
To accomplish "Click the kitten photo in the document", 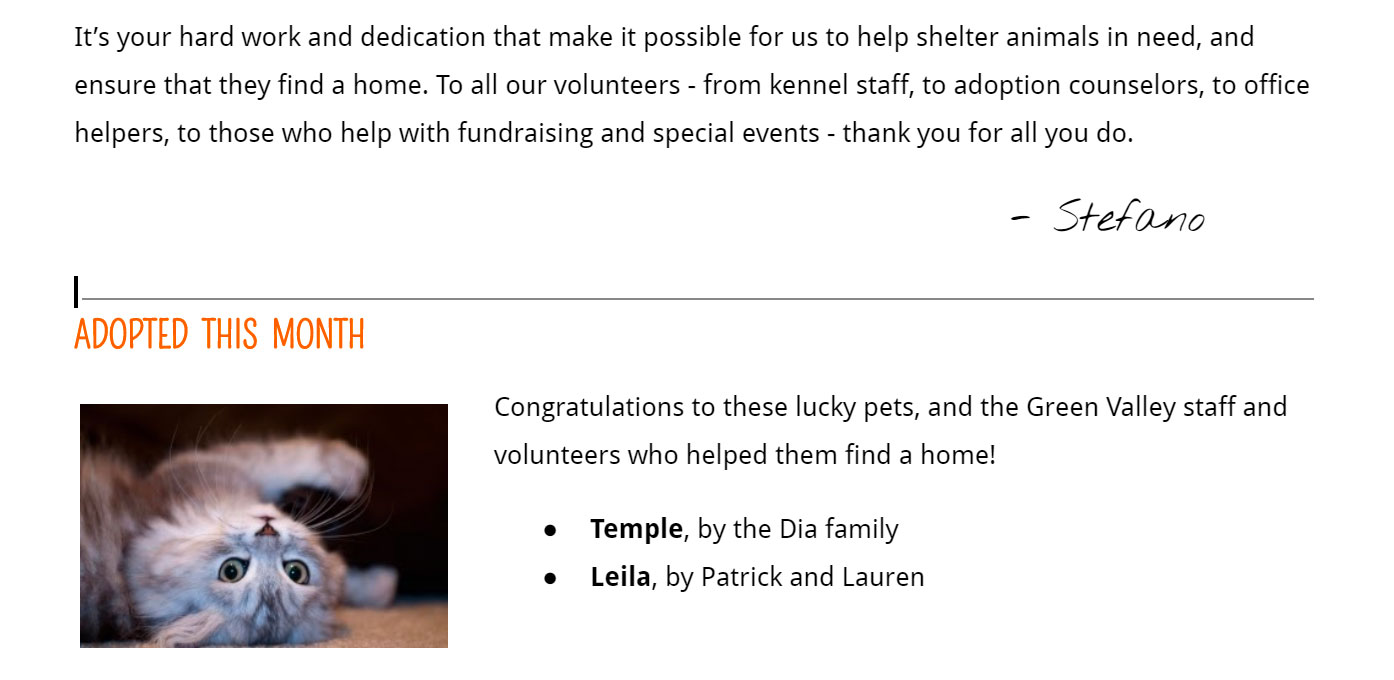I will pyautogui.click(x=264, y=526).
